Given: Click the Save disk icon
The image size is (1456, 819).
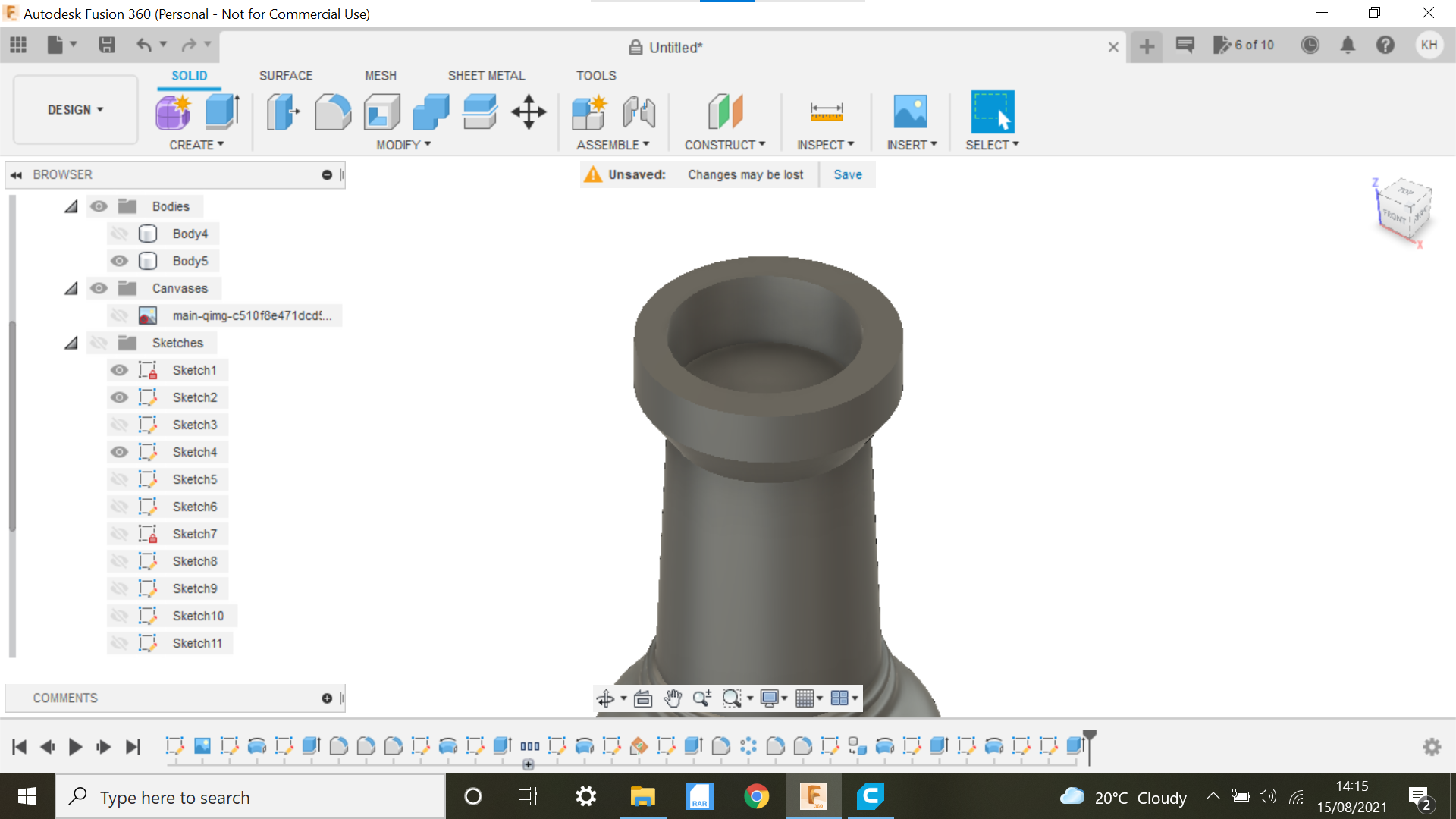Looking at the screenshot, I should (x=107, y=45).
